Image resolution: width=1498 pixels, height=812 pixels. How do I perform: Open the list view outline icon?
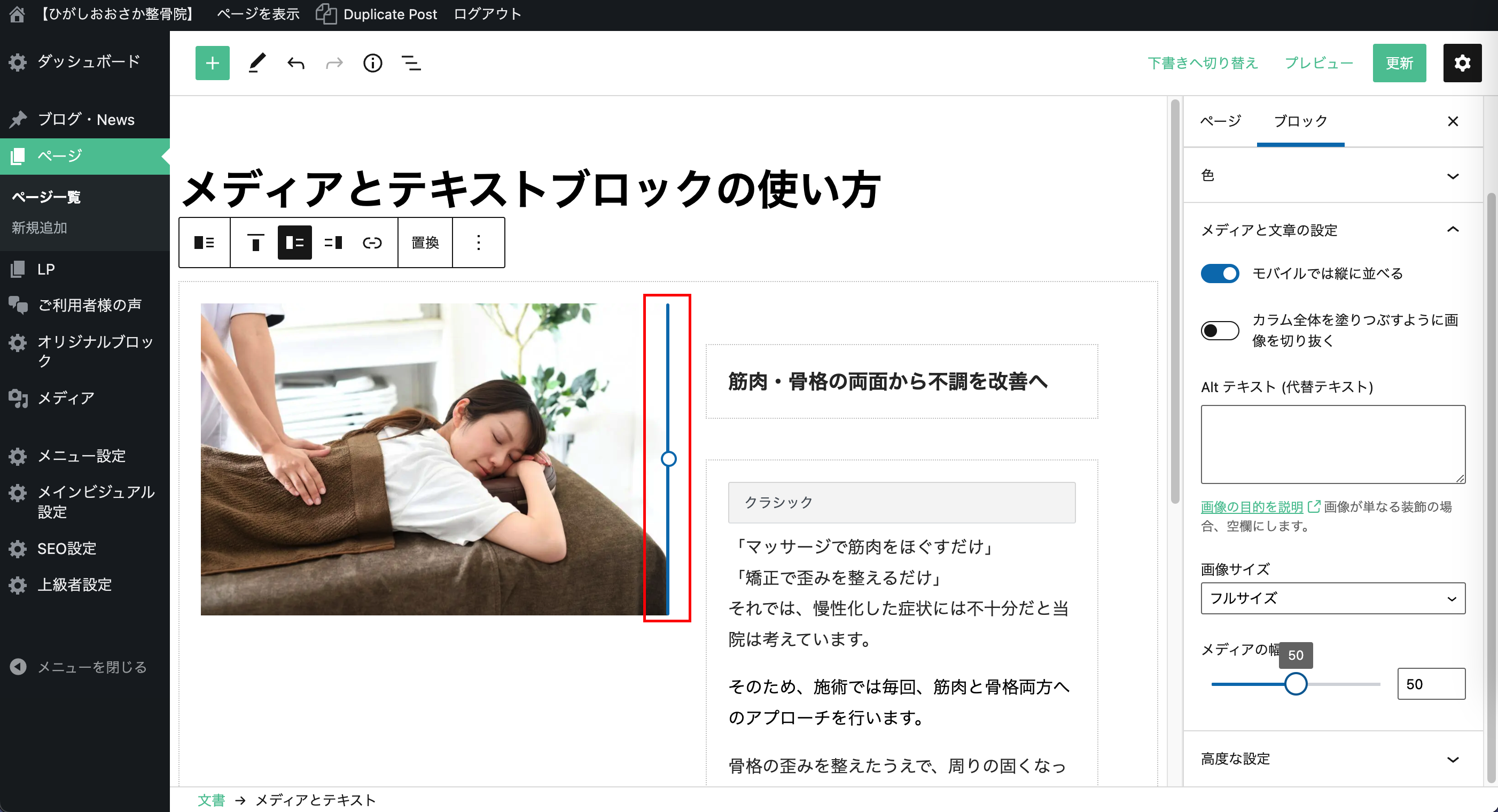[x=411, y=63]
